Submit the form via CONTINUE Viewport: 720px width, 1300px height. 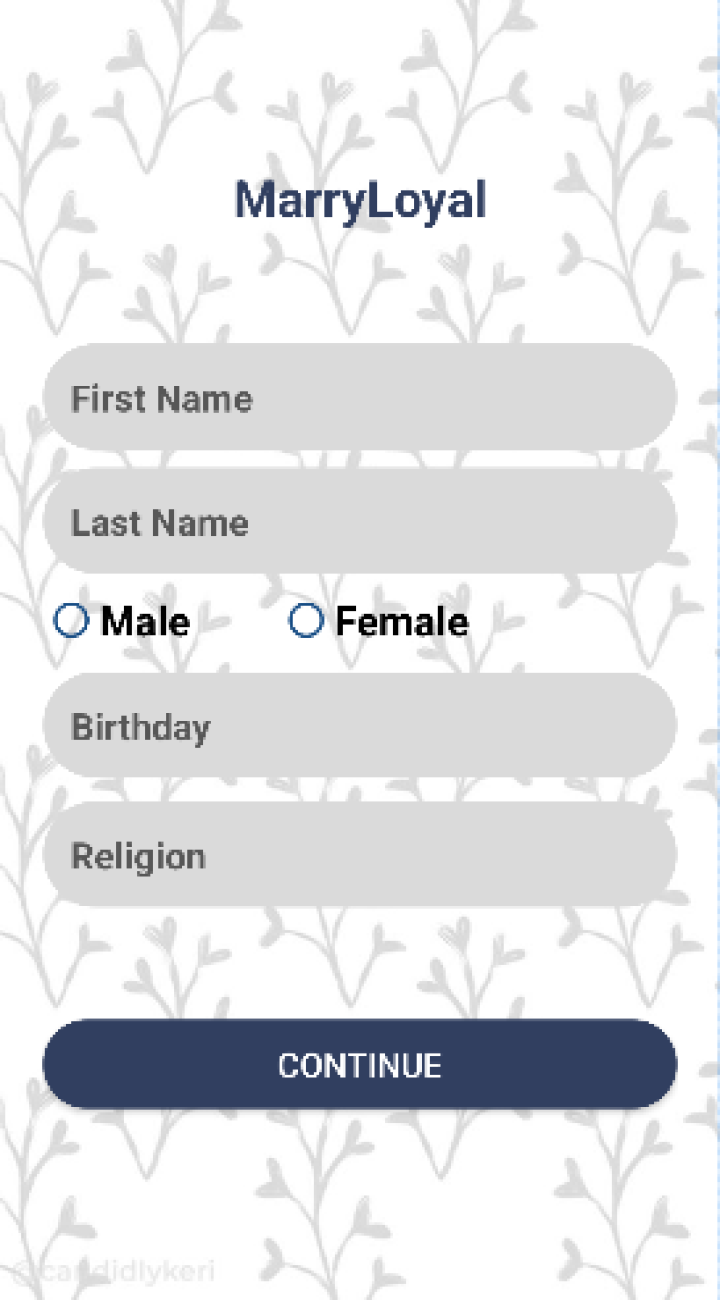coord(360,1064)
